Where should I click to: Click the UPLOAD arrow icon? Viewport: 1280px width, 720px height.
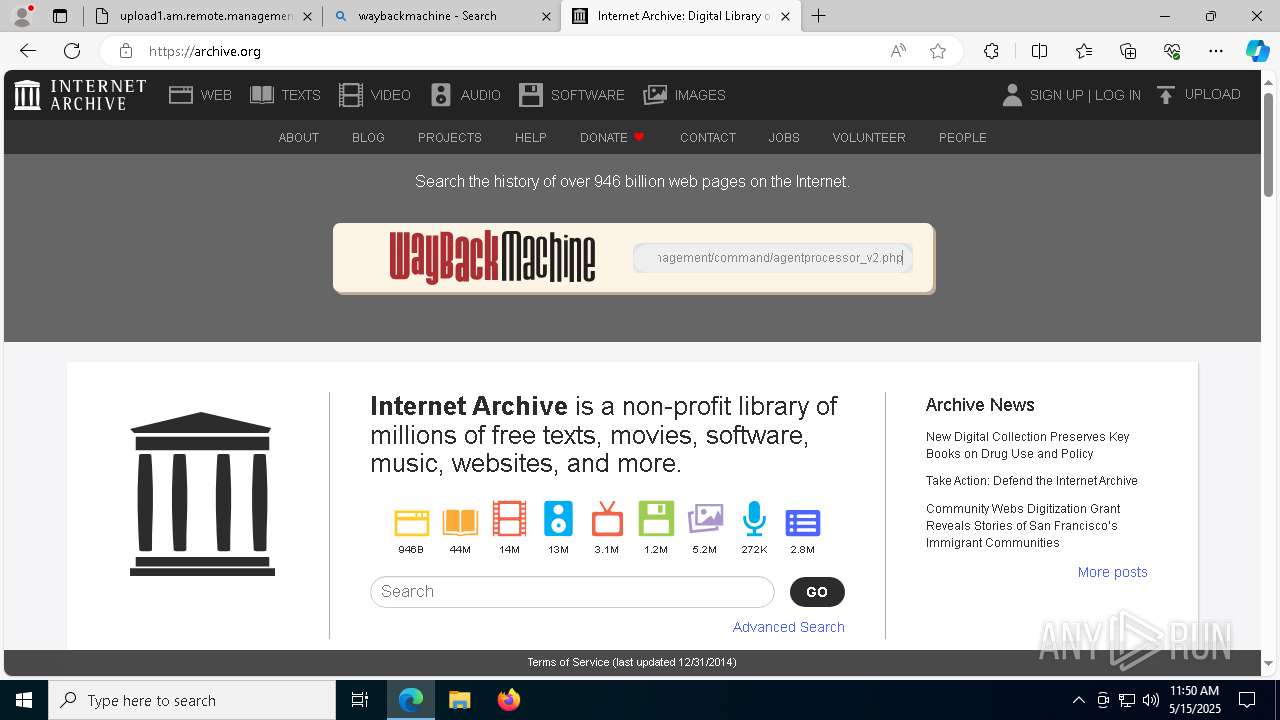coord(1165,95)
